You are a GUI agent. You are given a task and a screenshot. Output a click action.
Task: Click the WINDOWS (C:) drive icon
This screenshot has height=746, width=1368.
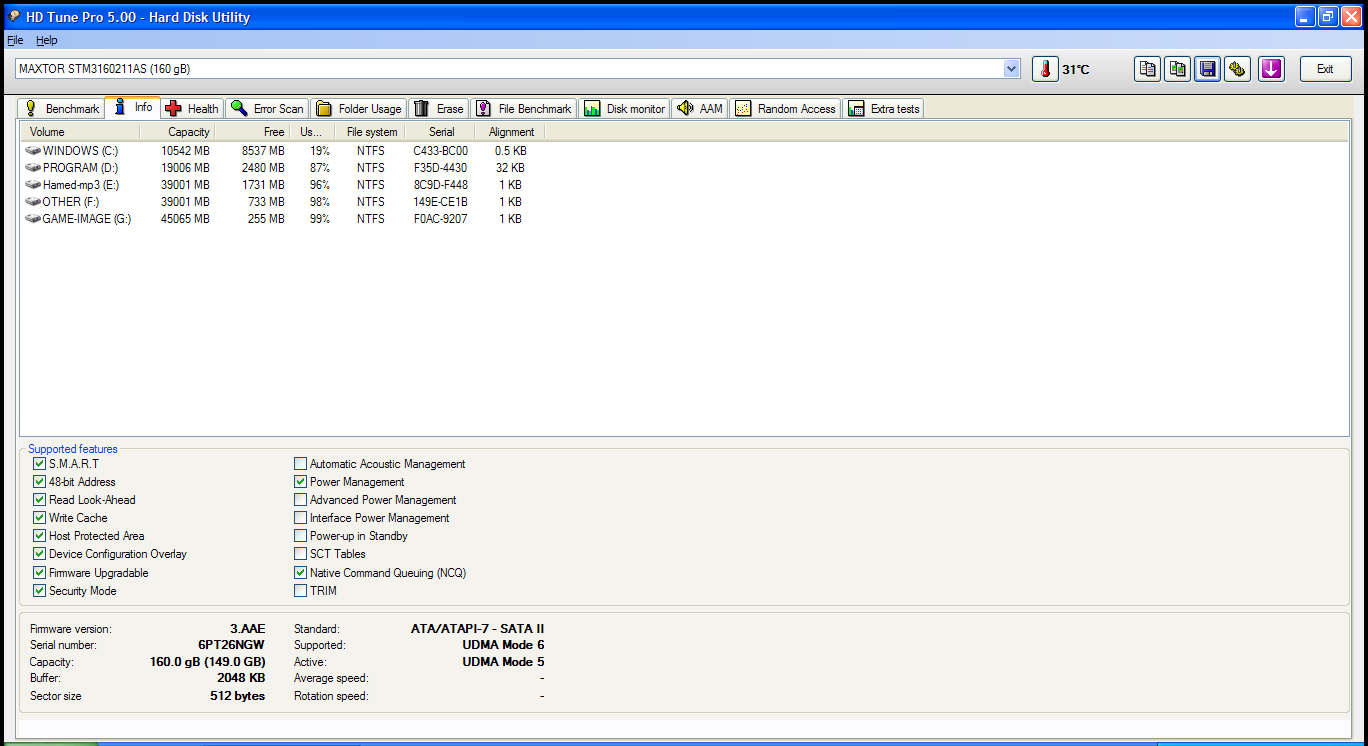[x=33, y=151]
